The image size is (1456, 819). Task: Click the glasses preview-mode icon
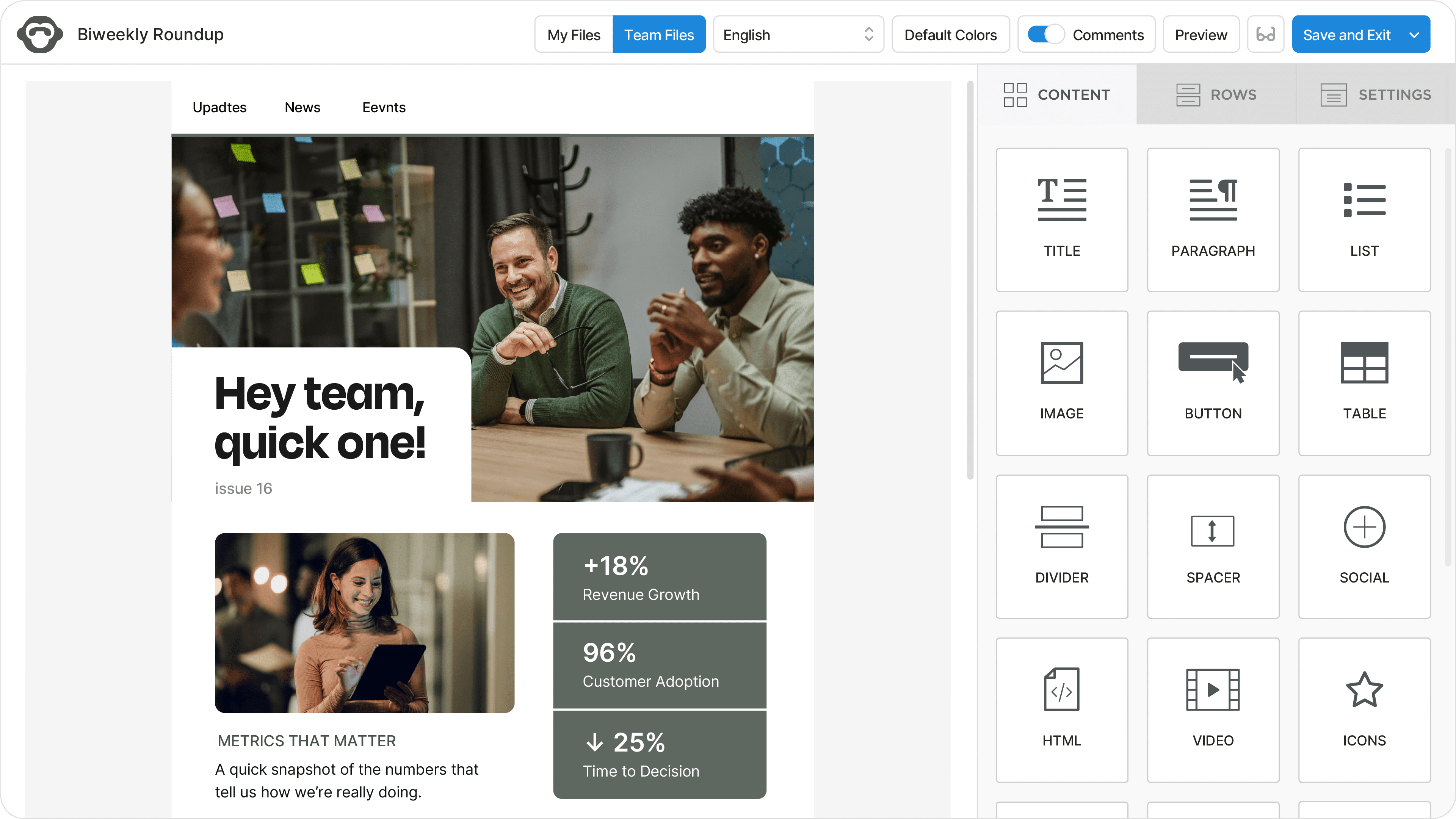click(x=1266, y=34)
